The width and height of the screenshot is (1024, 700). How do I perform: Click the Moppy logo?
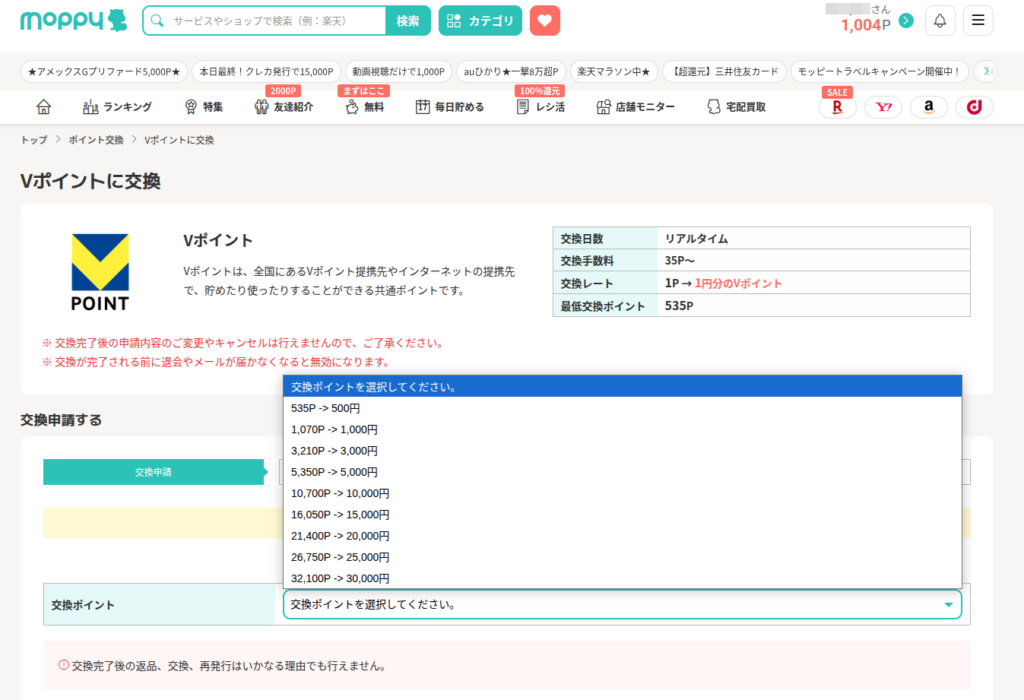coord(73,21)
